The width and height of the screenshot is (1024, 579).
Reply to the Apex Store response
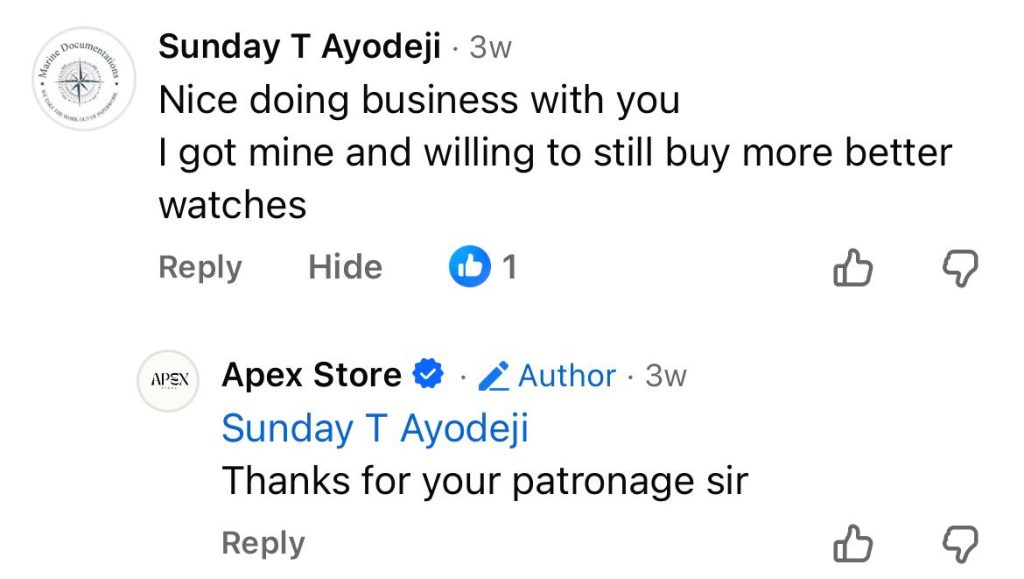pos(263,544)
